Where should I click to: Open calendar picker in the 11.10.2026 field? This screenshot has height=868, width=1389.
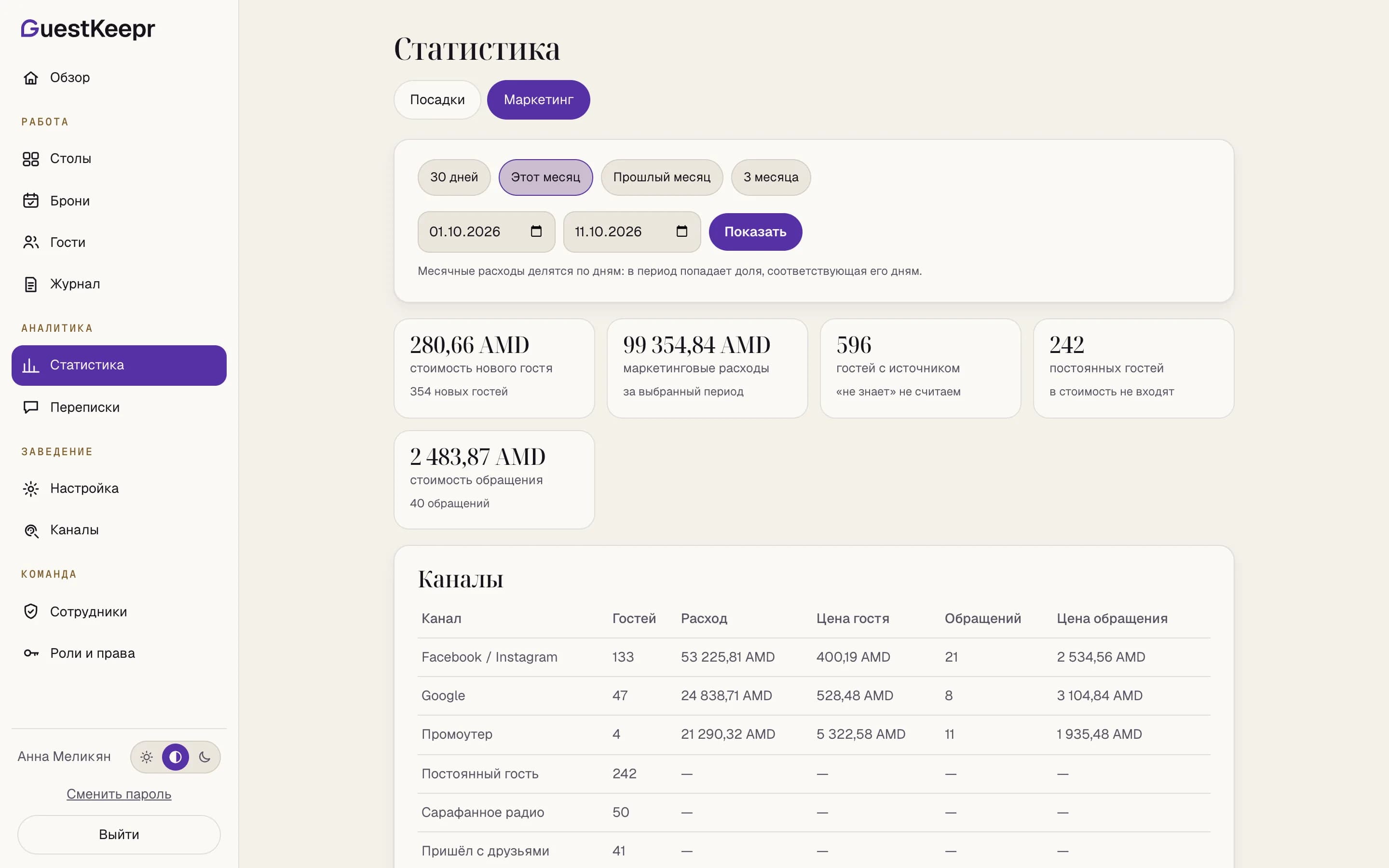pyautogui.click(x=682, y=231)
